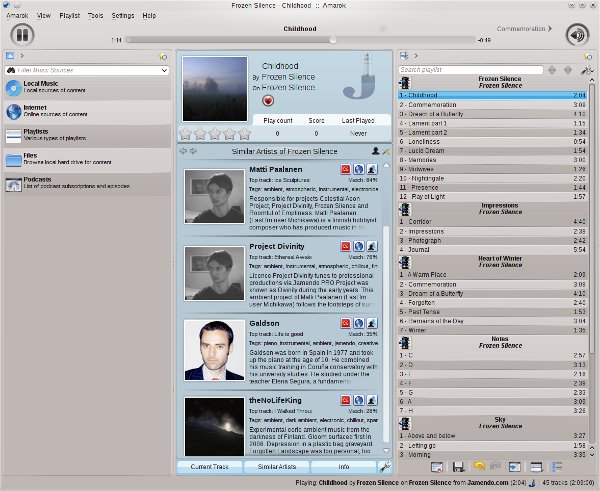Switch to the Similar Artists tab
The width and height of the screenshot is (600, 491).
click(x=277, y=467)
